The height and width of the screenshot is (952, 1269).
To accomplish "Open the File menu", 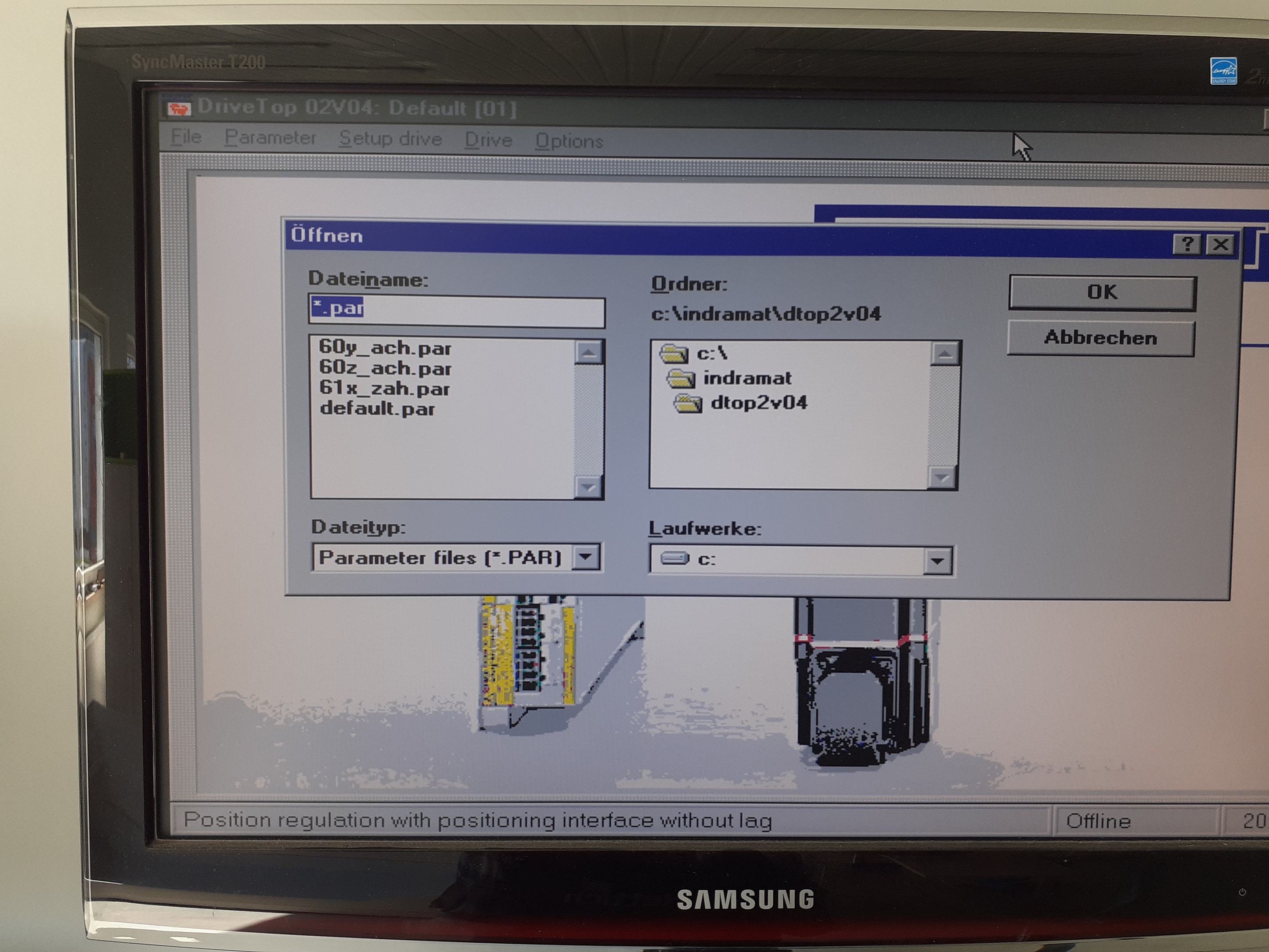I will point(186,137).
